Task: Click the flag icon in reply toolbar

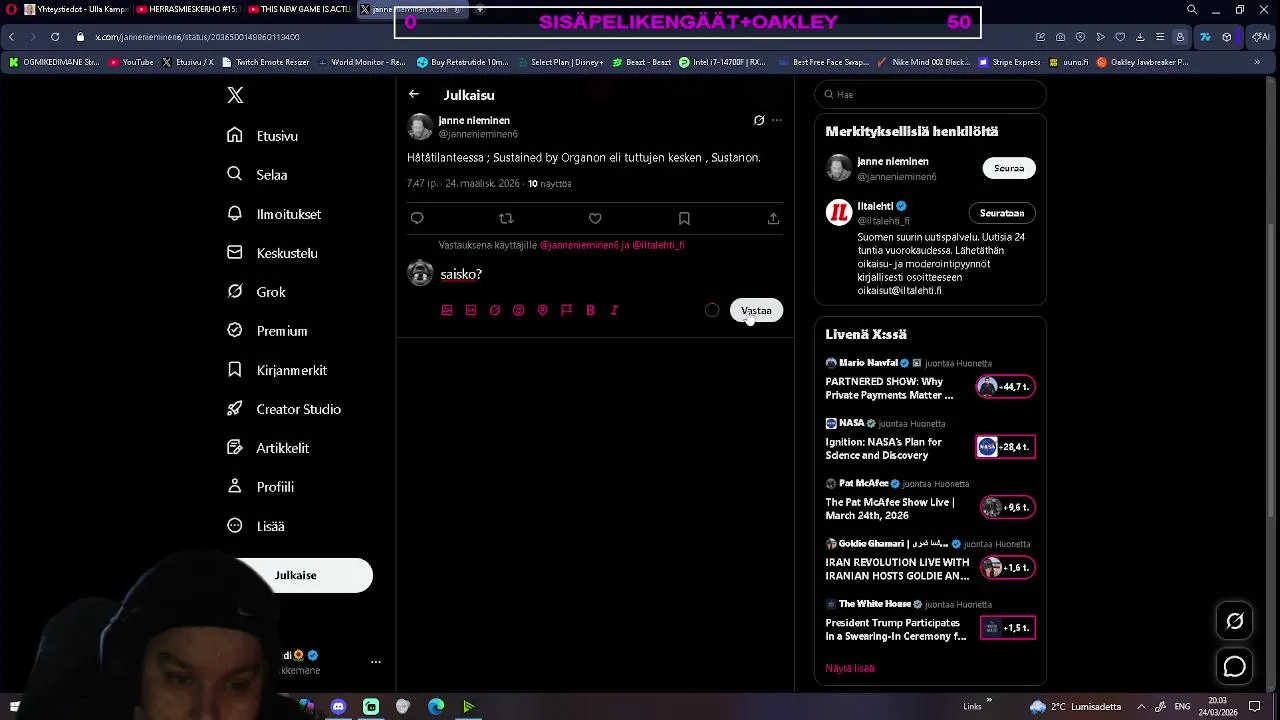Action: pos(566,310)
